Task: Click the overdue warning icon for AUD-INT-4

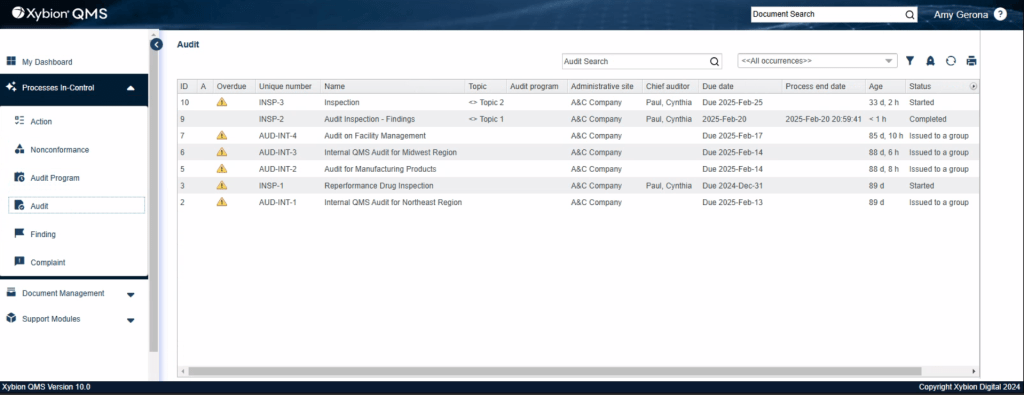Action: pyautogui.click(x=222, y=135)
